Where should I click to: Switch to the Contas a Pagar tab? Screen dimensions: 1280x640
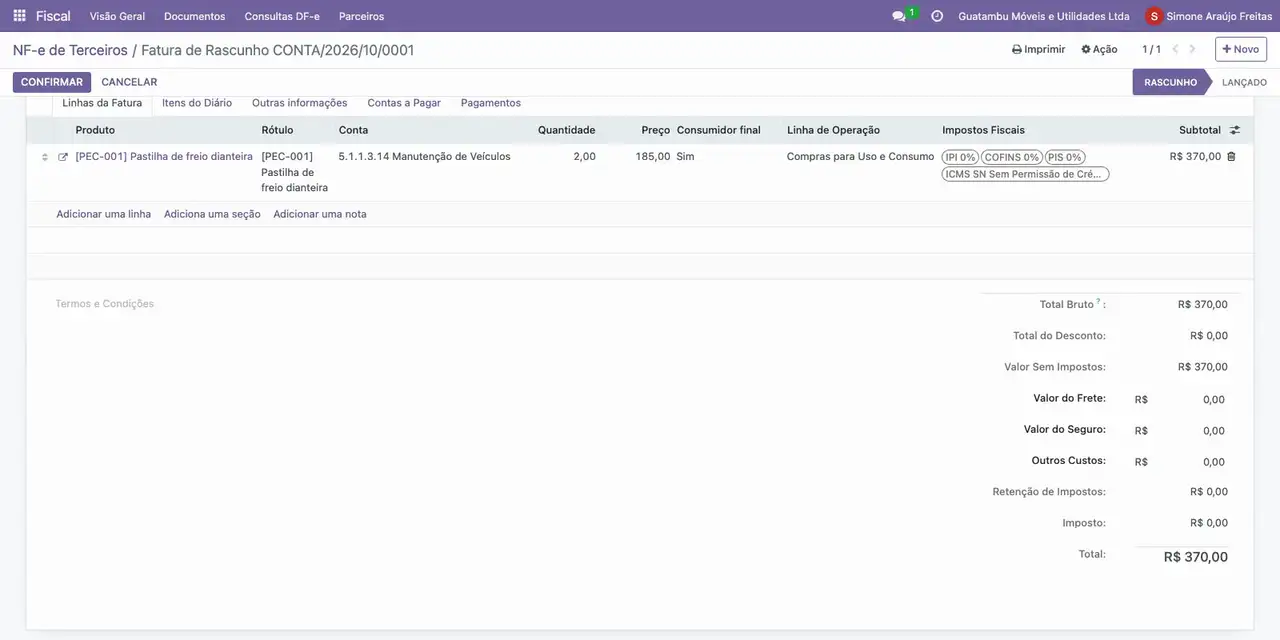point(404,103)
